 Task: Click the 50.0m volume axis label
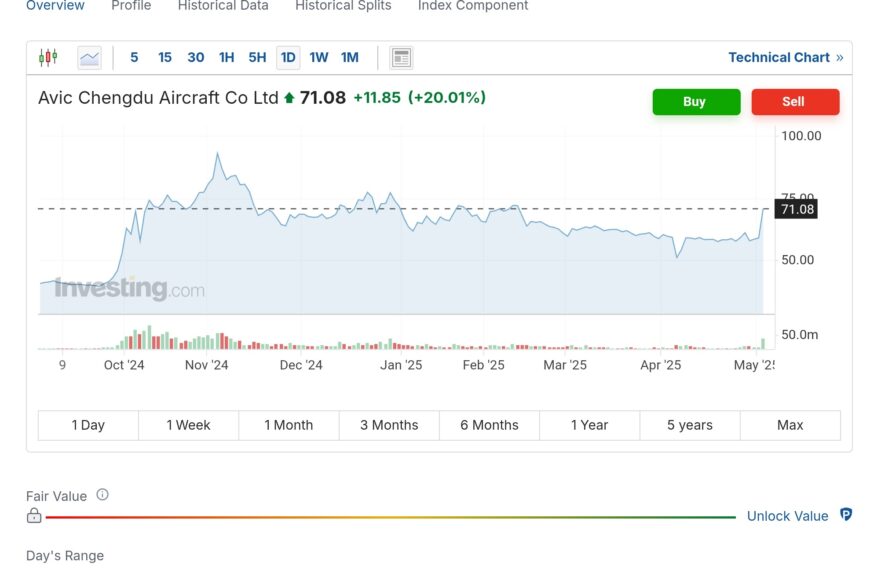point(800,335)
